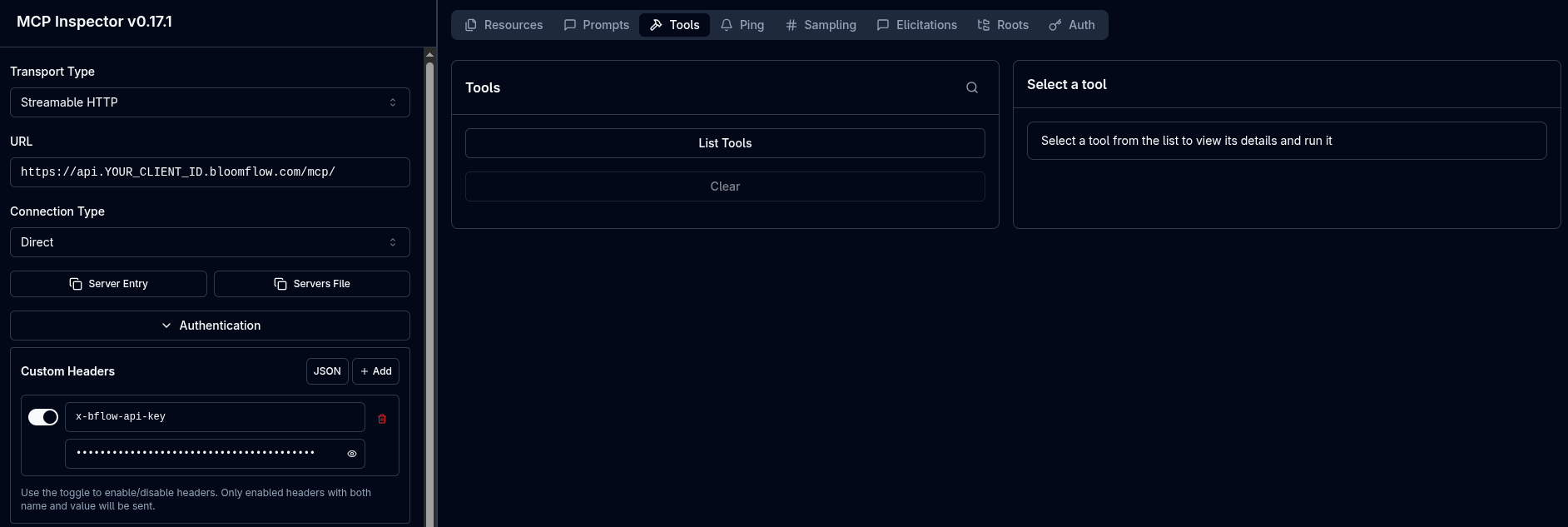Go to the Sampling tab

point(821,25)
